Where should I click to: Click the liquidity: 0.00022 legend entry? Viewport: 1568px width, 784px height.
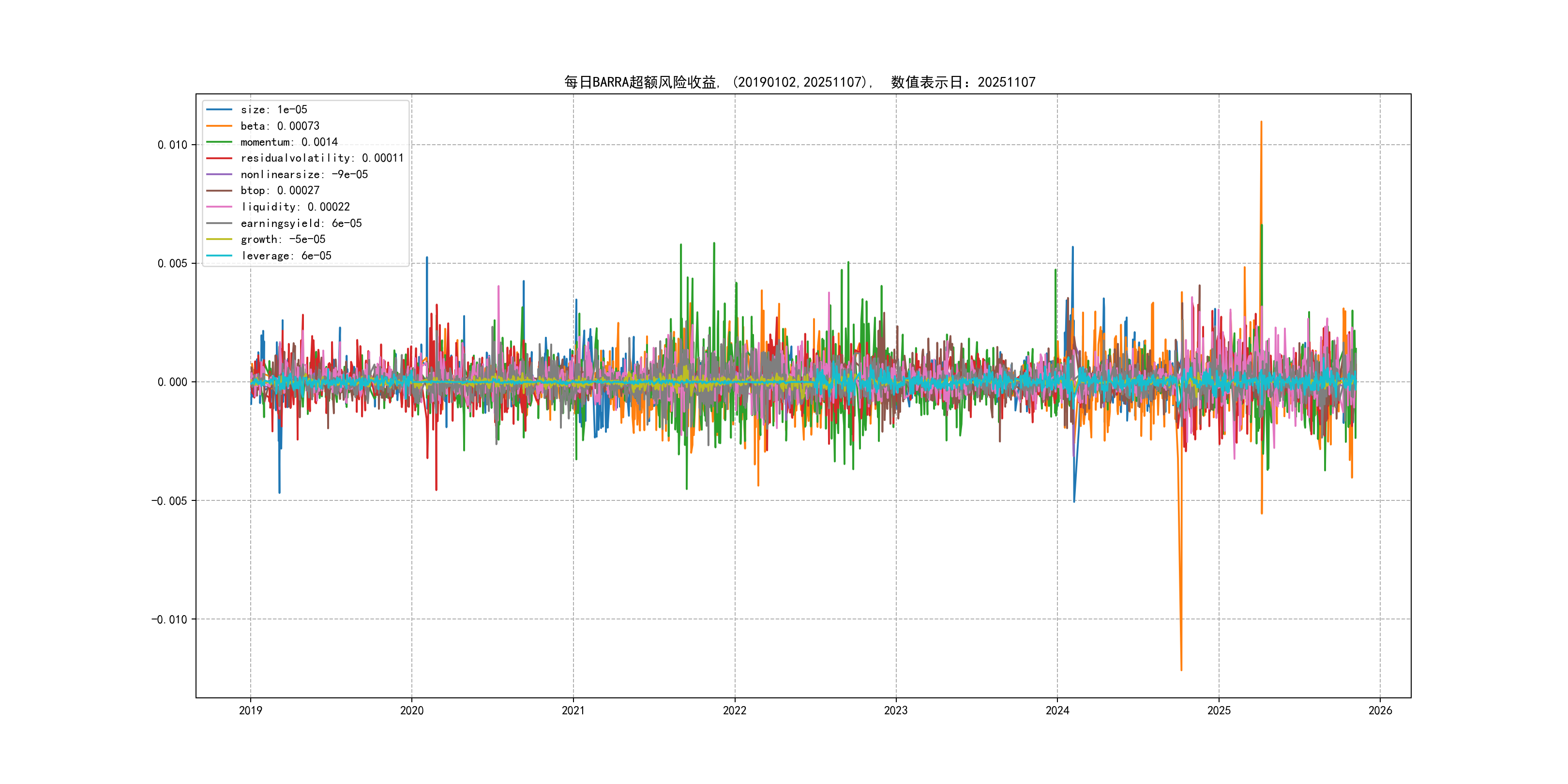tap(295, 207)
